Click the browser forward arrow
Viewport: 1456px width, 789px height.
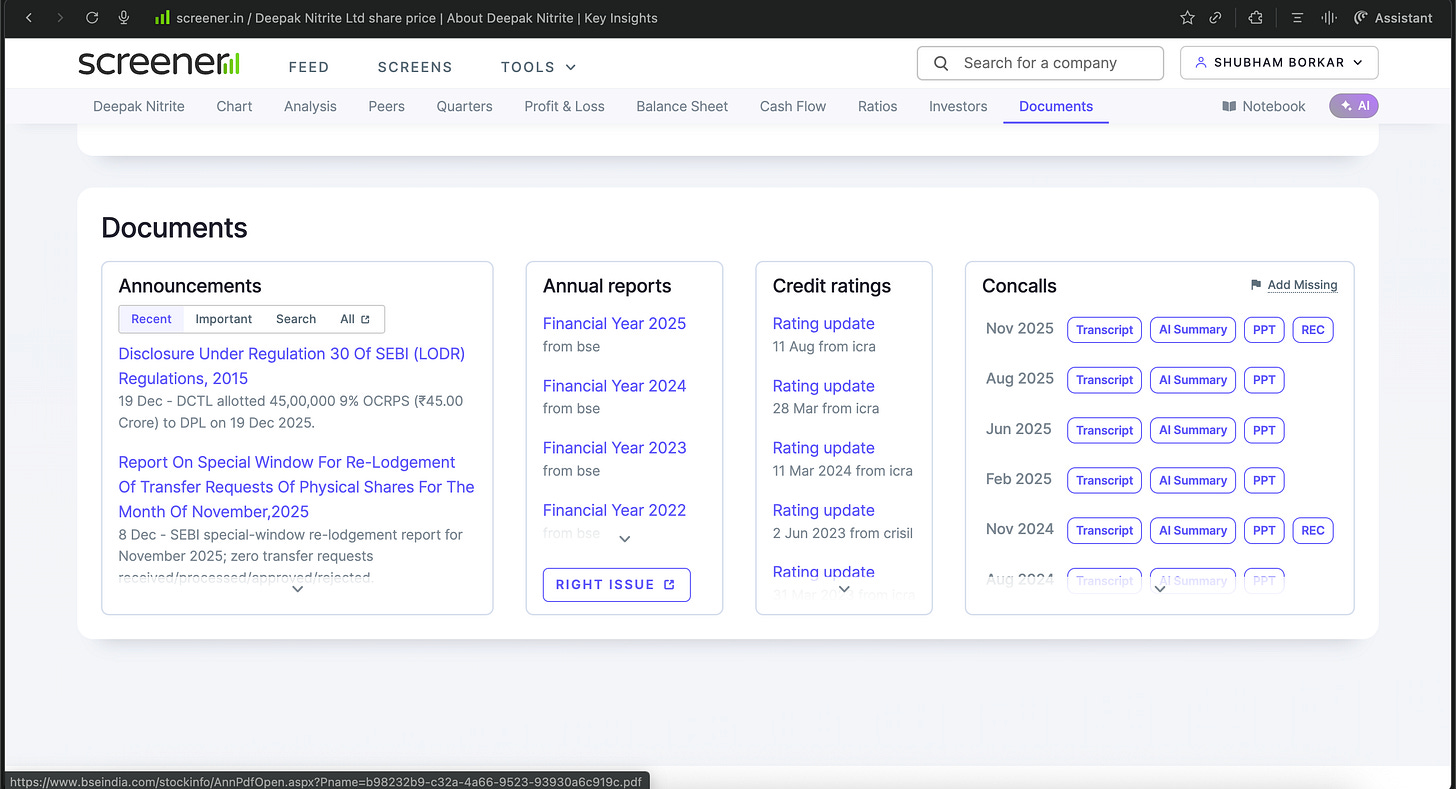pyautogui.click(x=60, y=18)
